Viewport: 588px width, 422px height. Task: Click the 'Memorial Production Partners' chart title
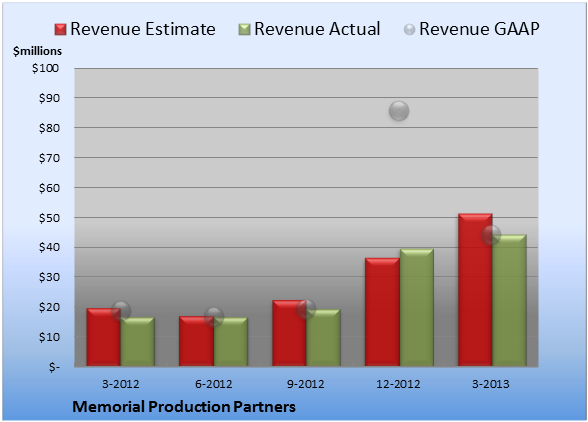click(184, 407)
